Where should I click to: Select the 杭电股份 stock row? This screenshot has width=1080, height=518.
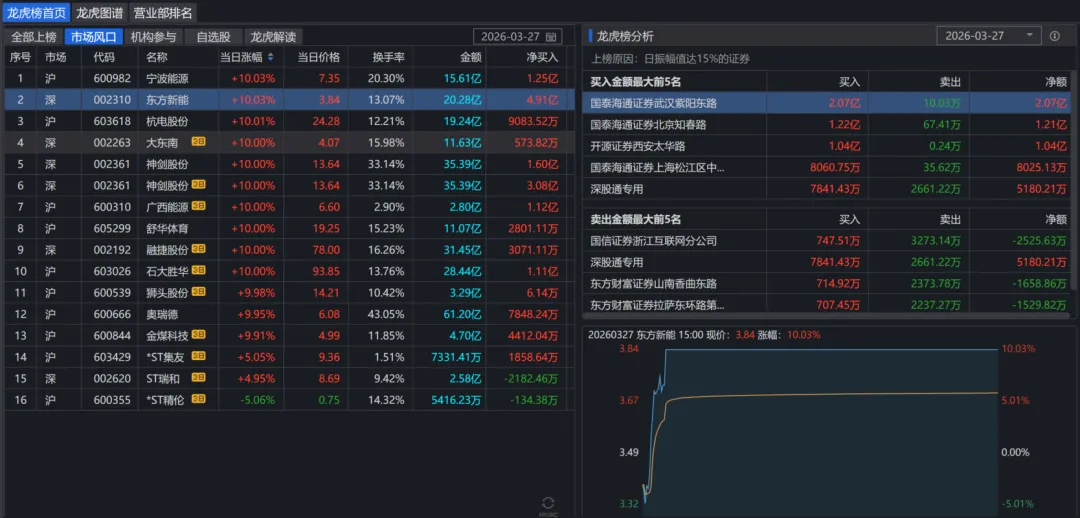click(289, 121)
